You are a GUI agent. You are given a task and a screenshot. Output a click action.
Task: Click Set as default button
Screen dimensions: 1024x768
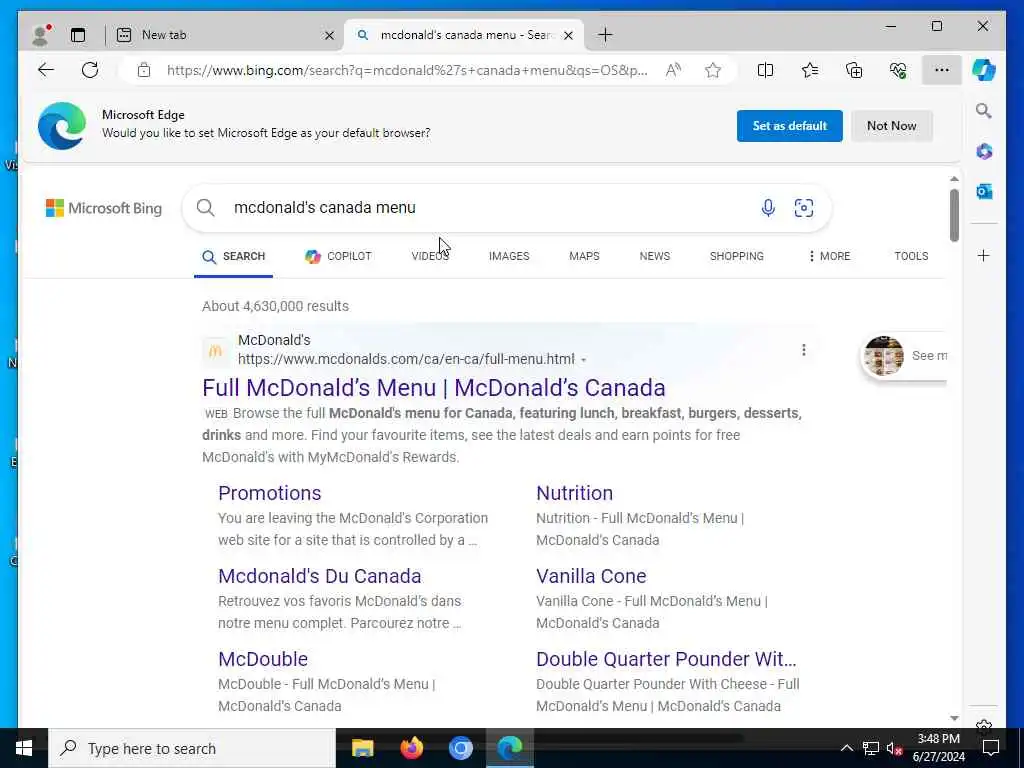(789, 126)
